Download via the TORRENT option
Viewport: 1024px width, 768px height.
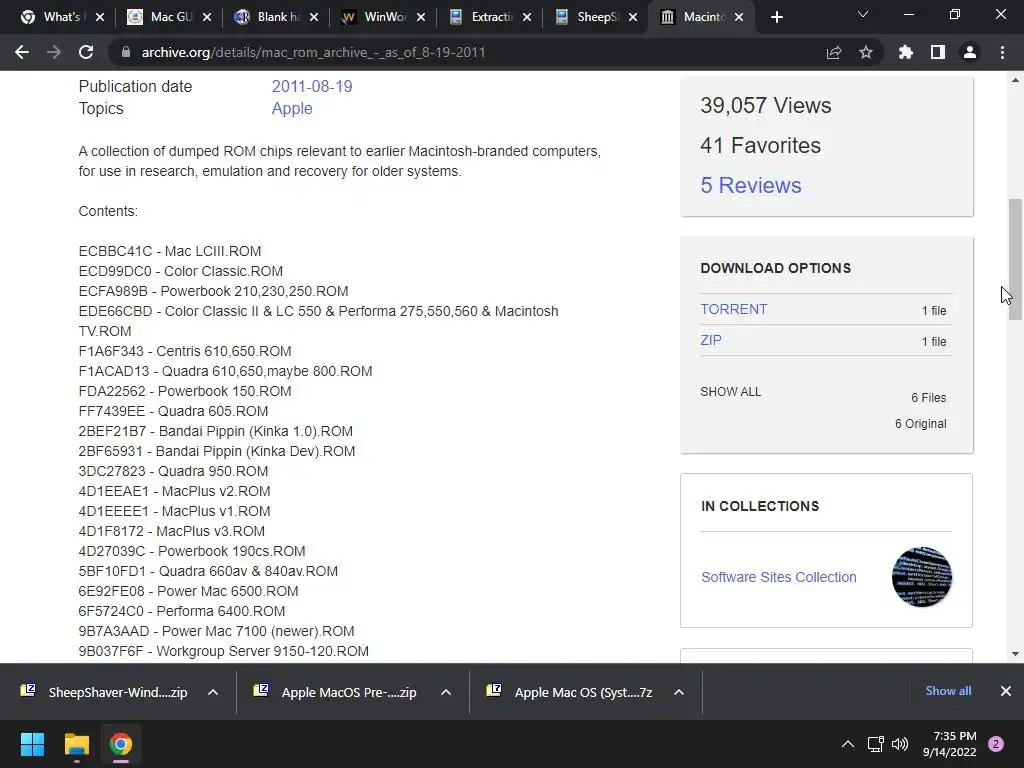pos(733,310)
